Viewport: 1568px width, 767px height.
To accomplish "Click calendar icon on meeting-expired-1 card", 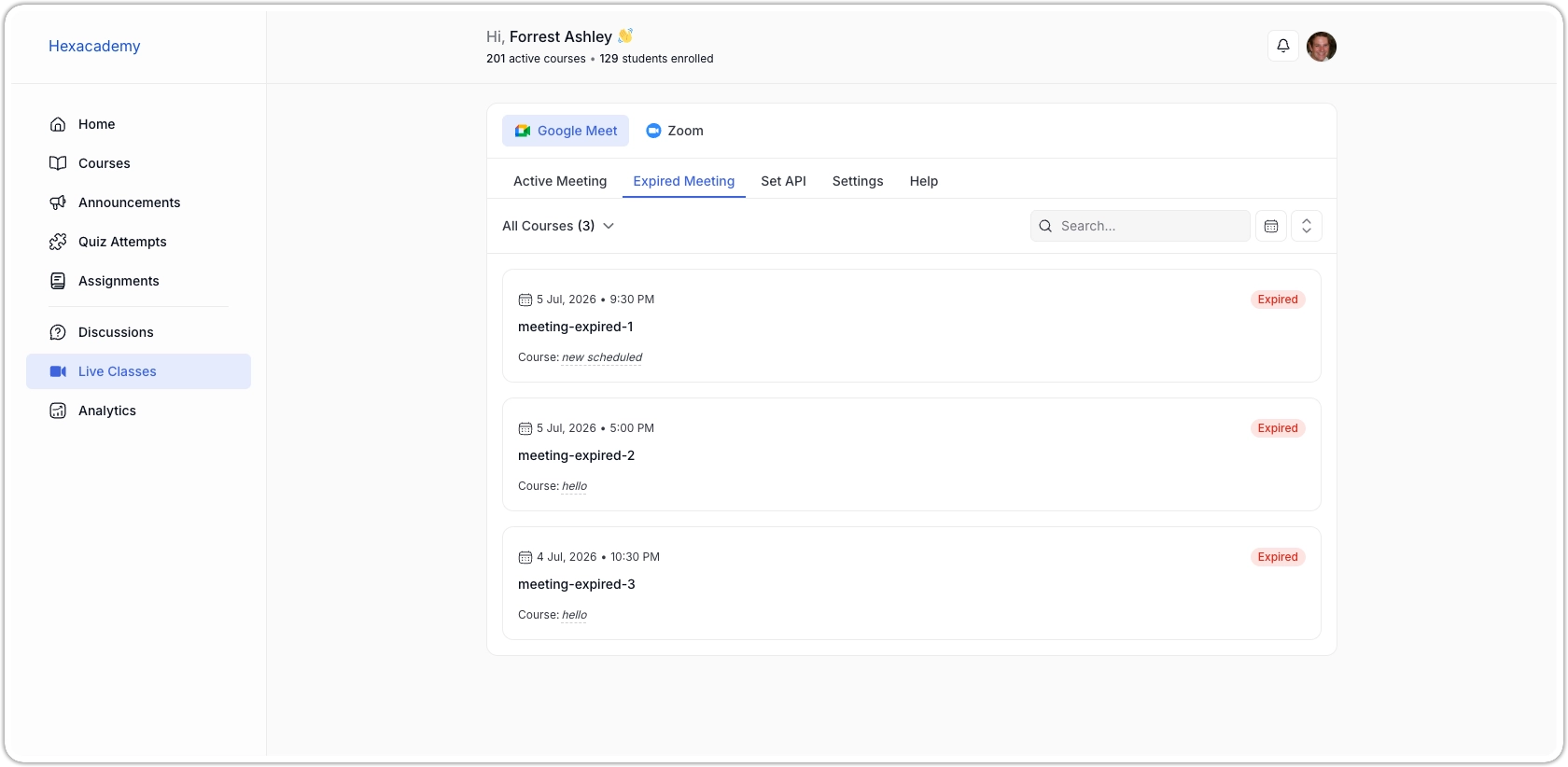I will click(525, 300).
